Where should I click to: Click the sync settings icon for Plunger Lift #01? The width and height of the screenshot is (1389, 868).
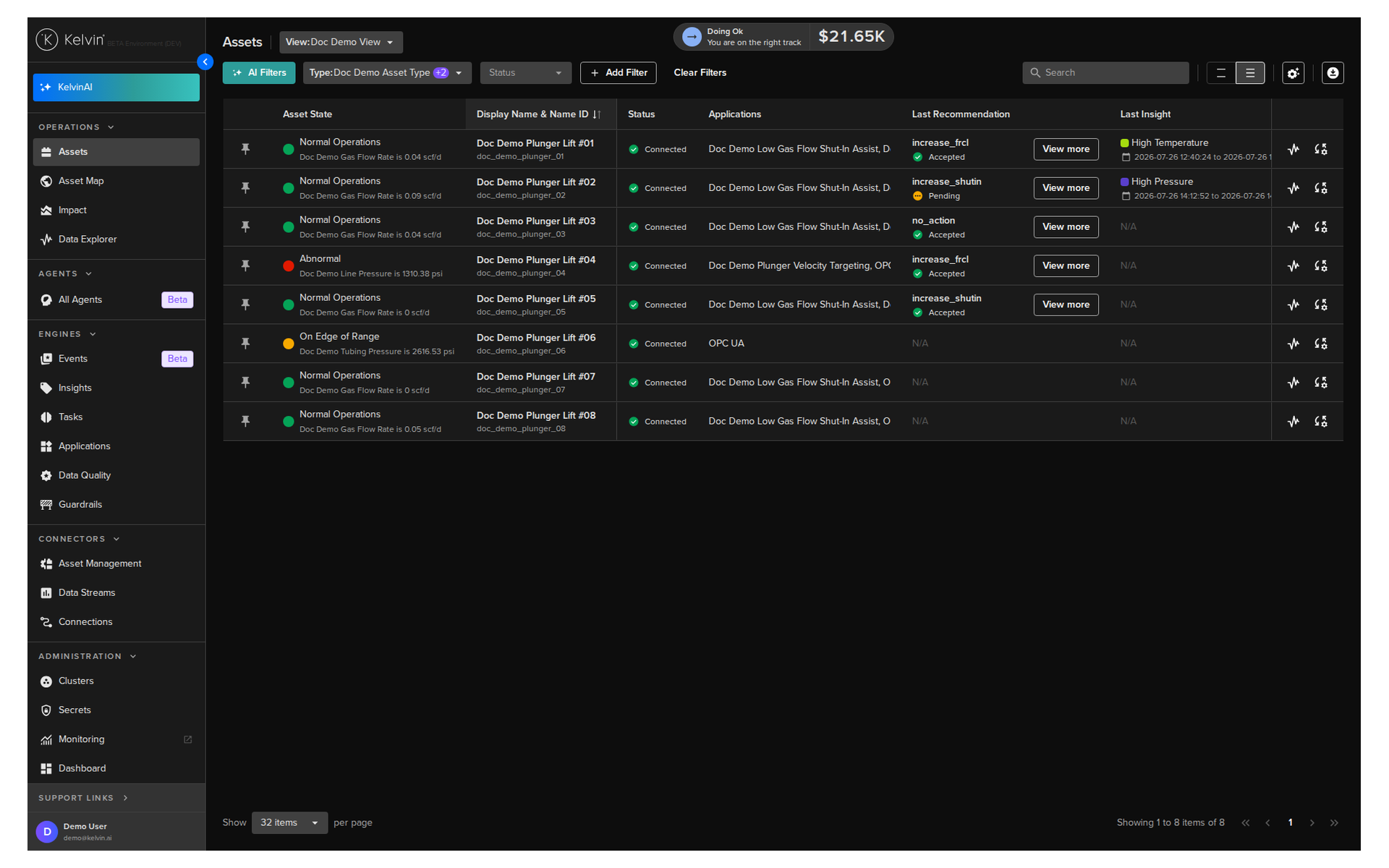coord(1321,149)
